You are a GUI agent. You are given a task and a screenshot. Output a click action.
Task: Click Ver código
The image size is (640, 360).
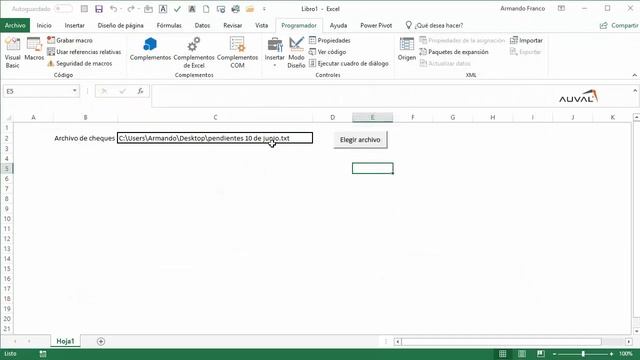click(x=328, y=52)
